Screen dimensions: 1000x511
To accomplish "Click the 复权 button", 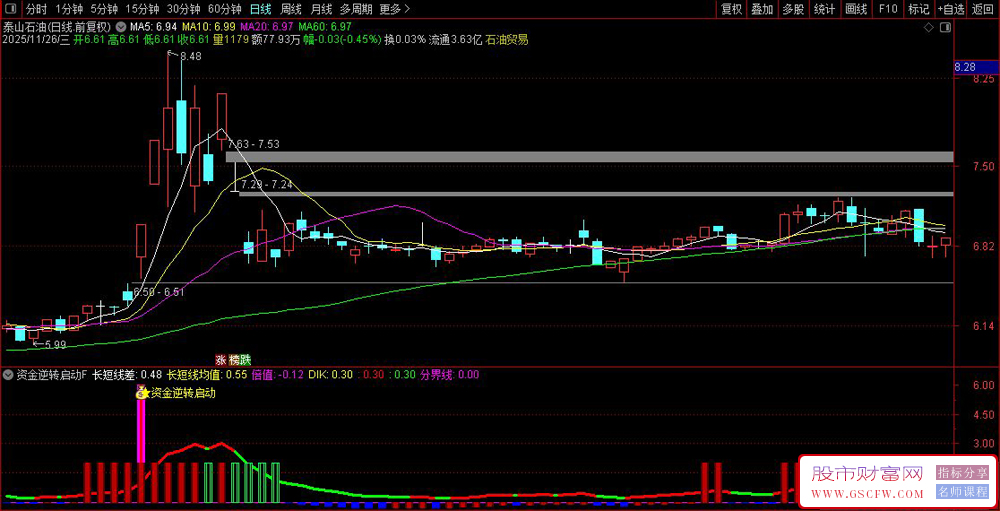I will point(731,9).
